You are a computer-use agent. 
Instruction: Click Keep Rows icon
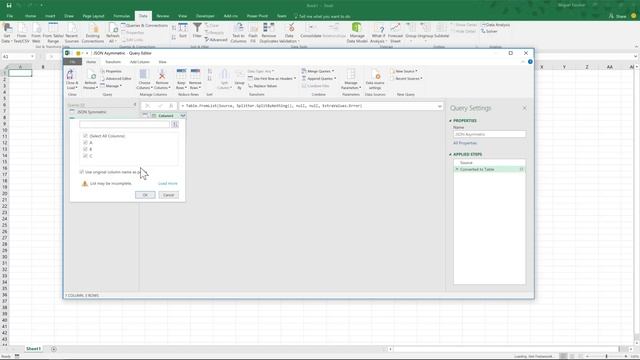tap(181, 75)
